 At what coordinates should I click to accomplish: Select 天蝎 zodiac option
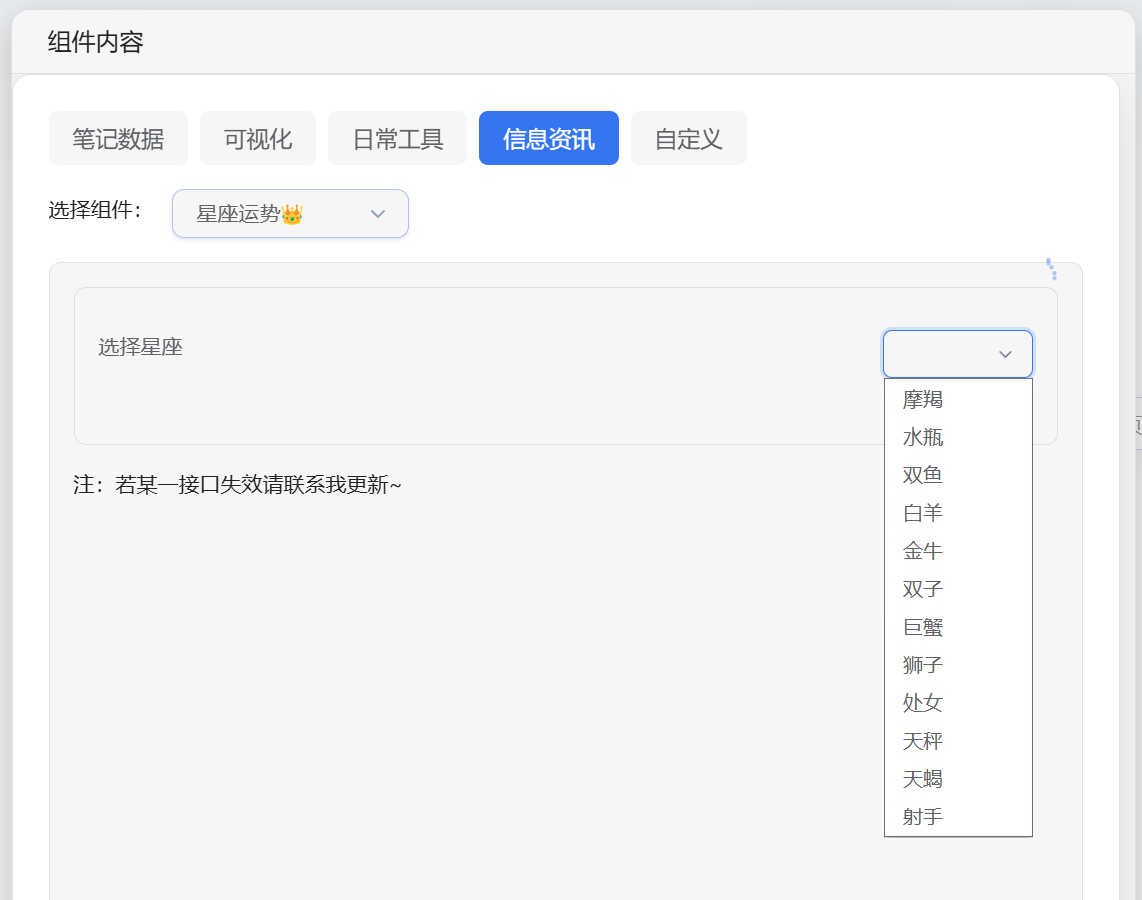point(958,778)
